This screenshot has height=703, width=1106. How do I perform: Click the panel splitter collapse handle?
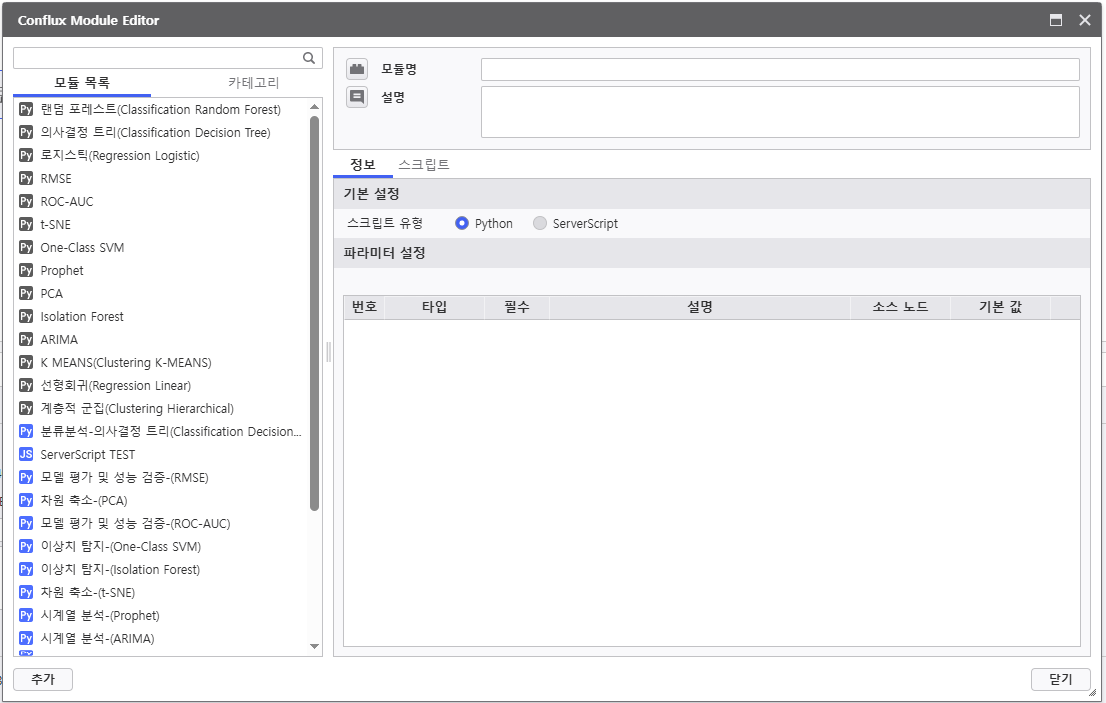click(x=328, y=352)
